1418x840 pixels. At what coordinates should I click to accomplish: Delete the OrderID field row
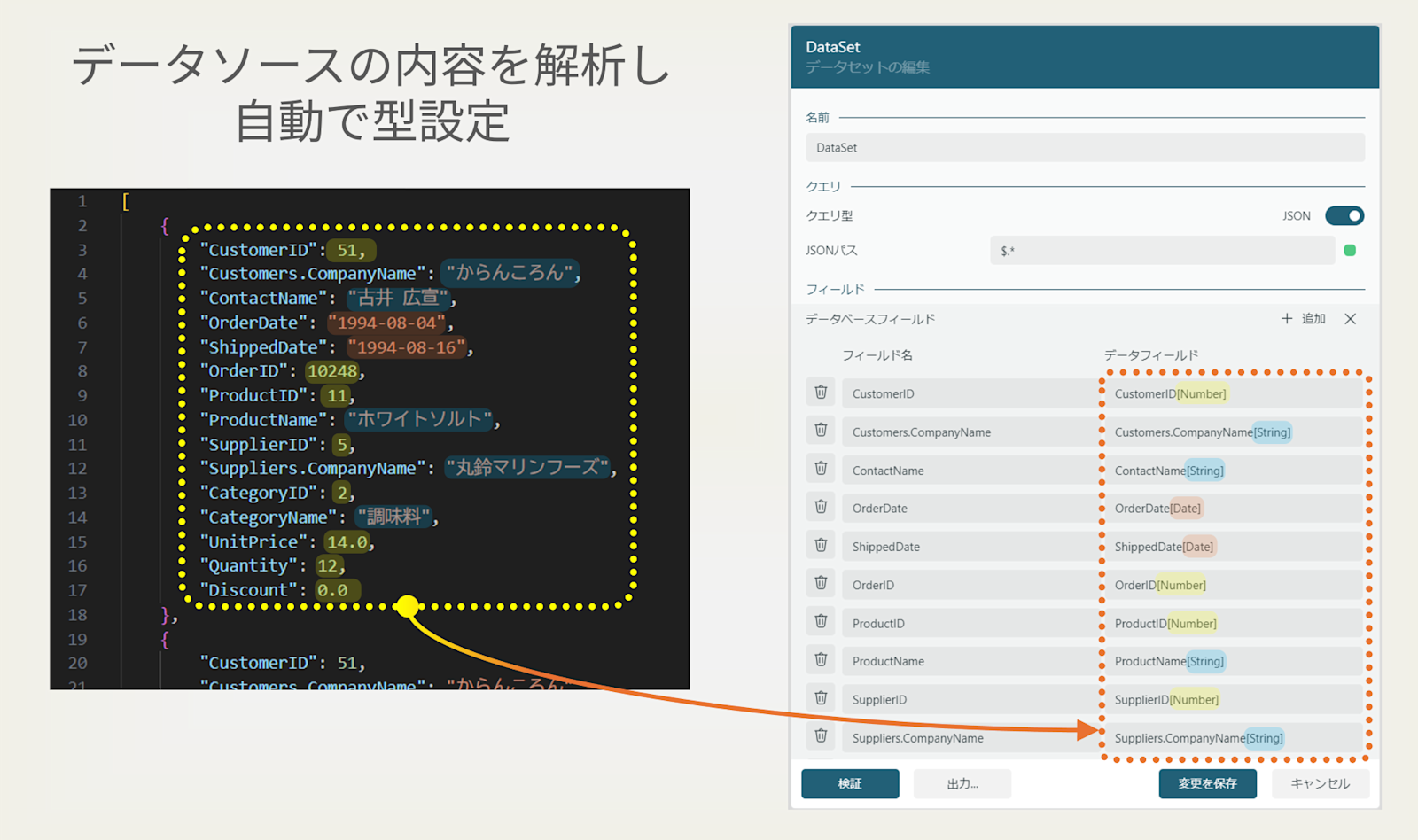tap(821, 583)
